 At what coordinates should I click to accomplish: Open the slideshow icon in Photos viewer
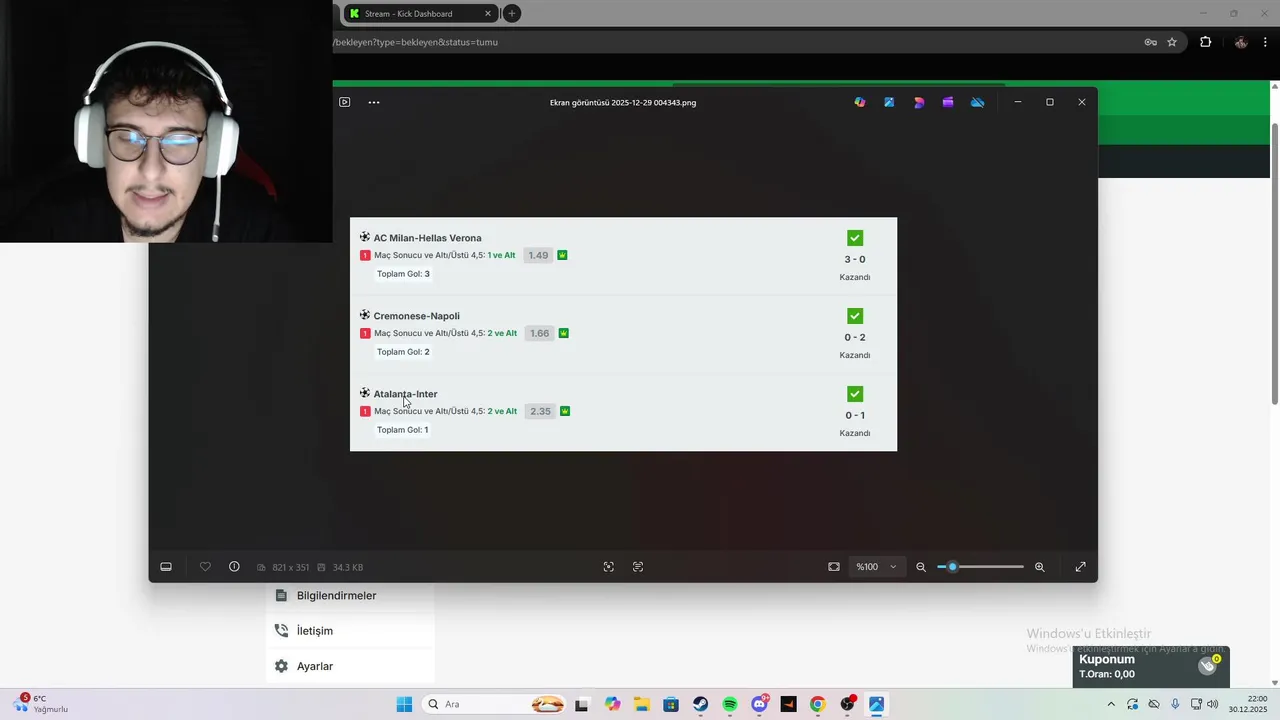tap(344, 102)
